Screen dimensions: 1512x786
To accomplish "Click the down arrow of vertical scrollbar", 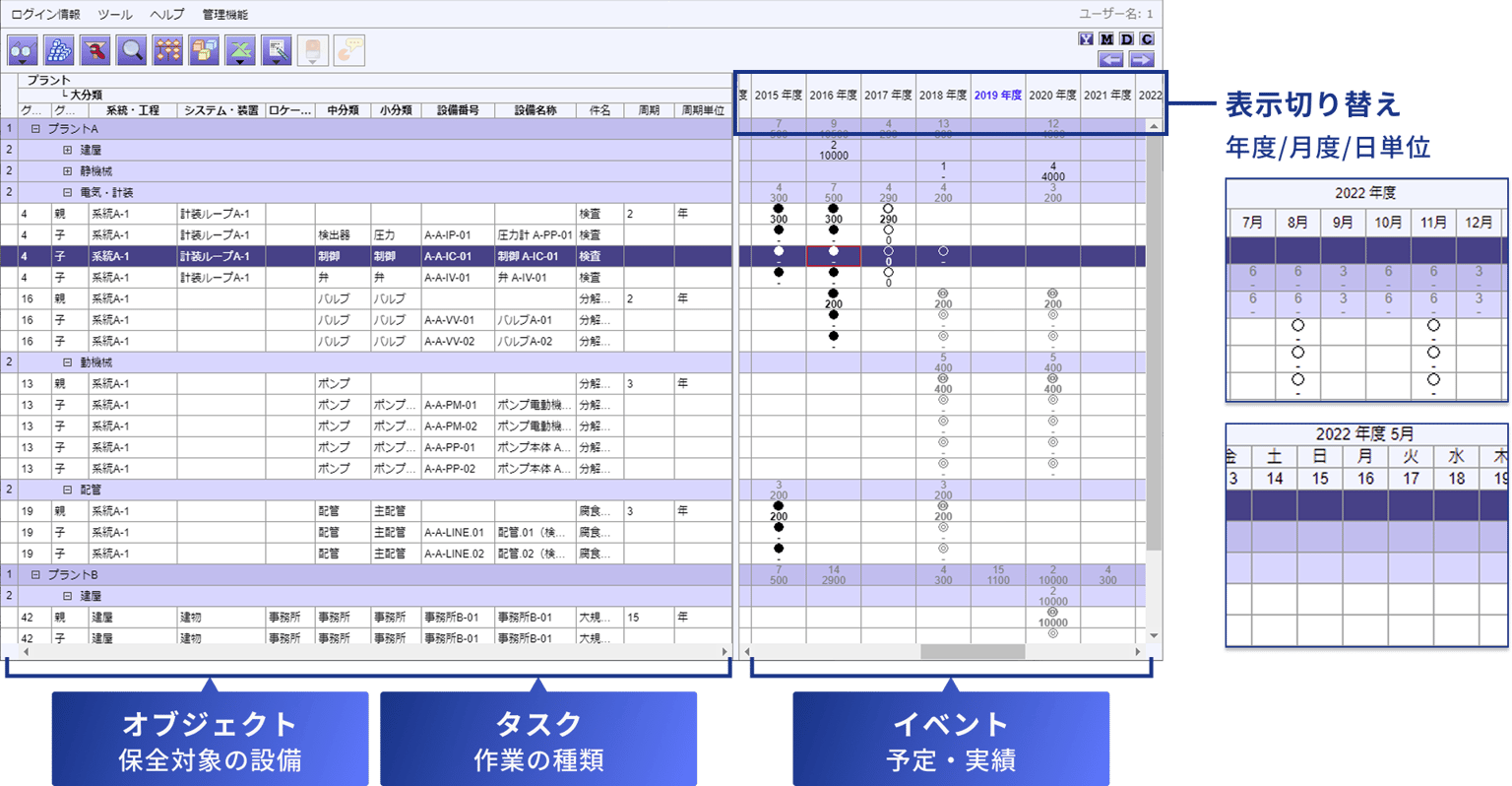I will [1154, 636].
